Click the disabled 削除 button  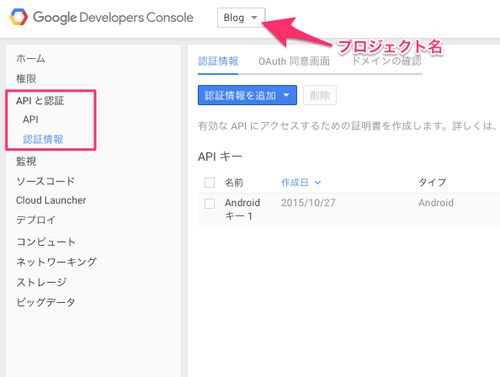[x=320, y=95]
